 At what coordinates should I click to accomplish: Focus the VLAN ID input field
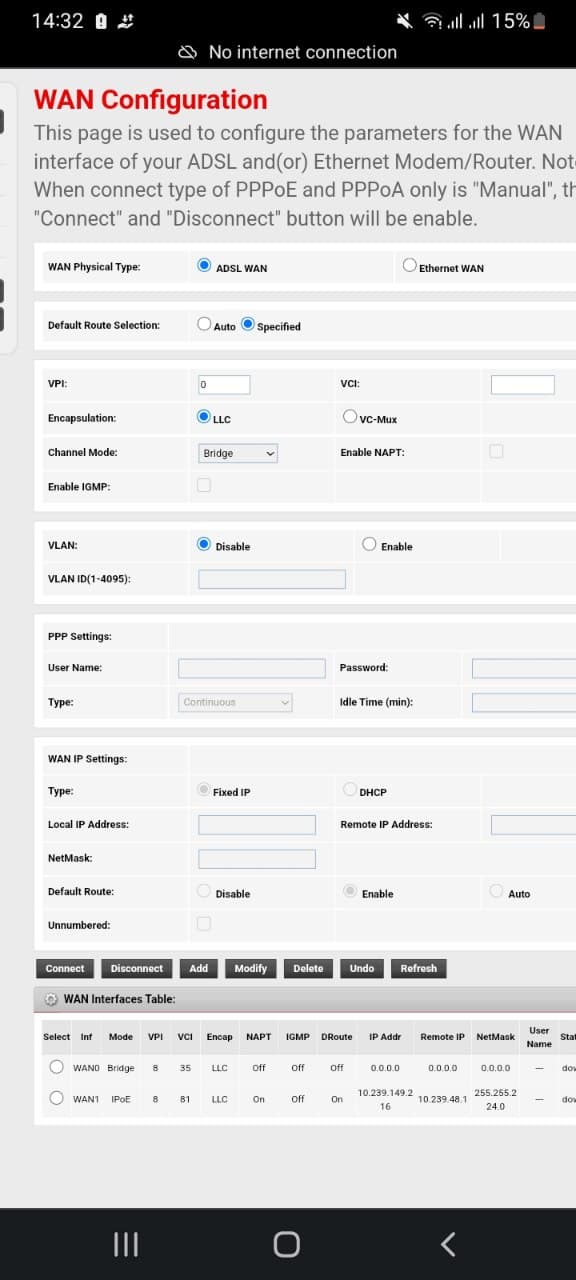[x=272, y=579]
